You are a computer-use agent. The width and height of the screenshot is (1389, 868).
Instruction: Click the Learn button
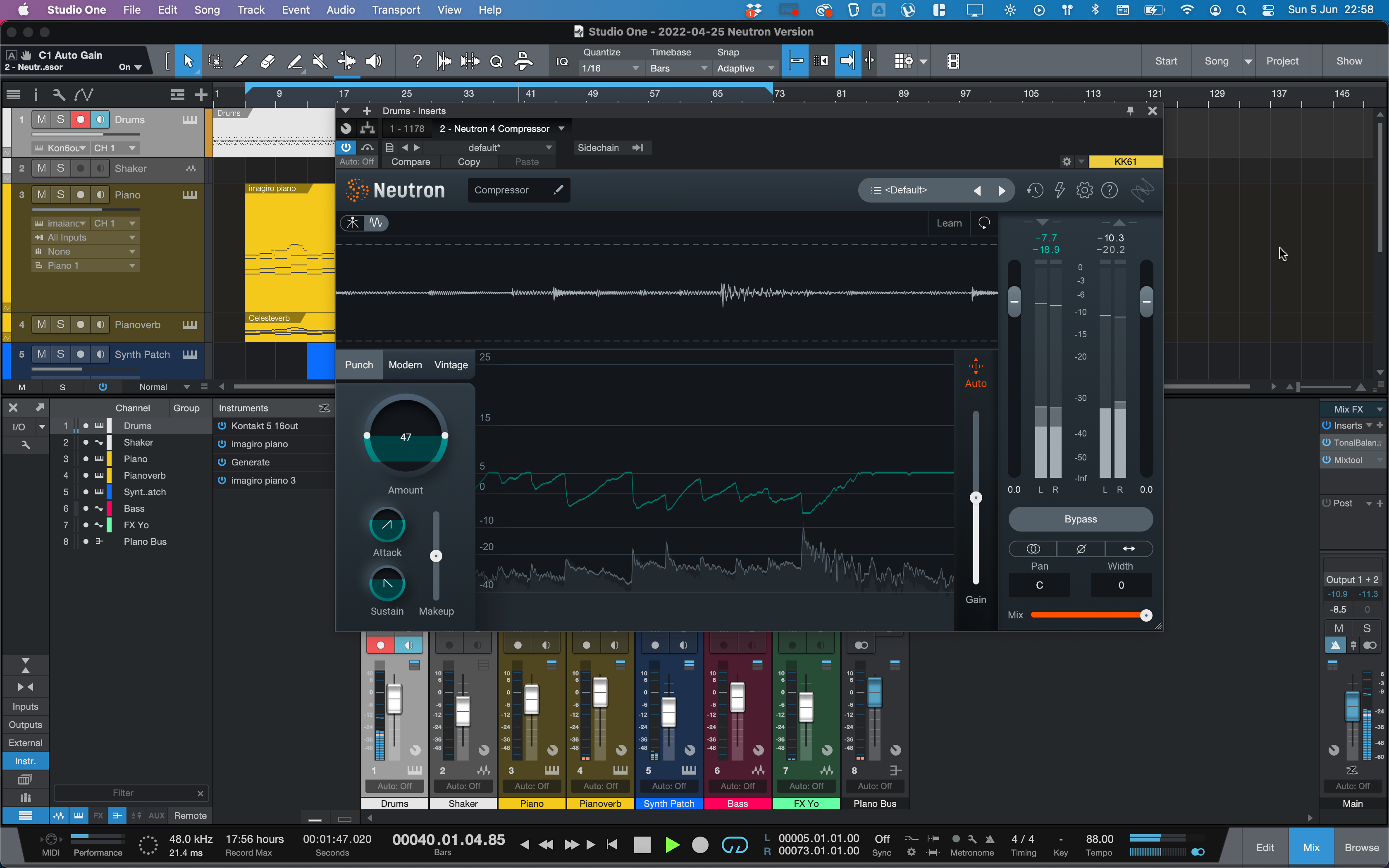949,223
